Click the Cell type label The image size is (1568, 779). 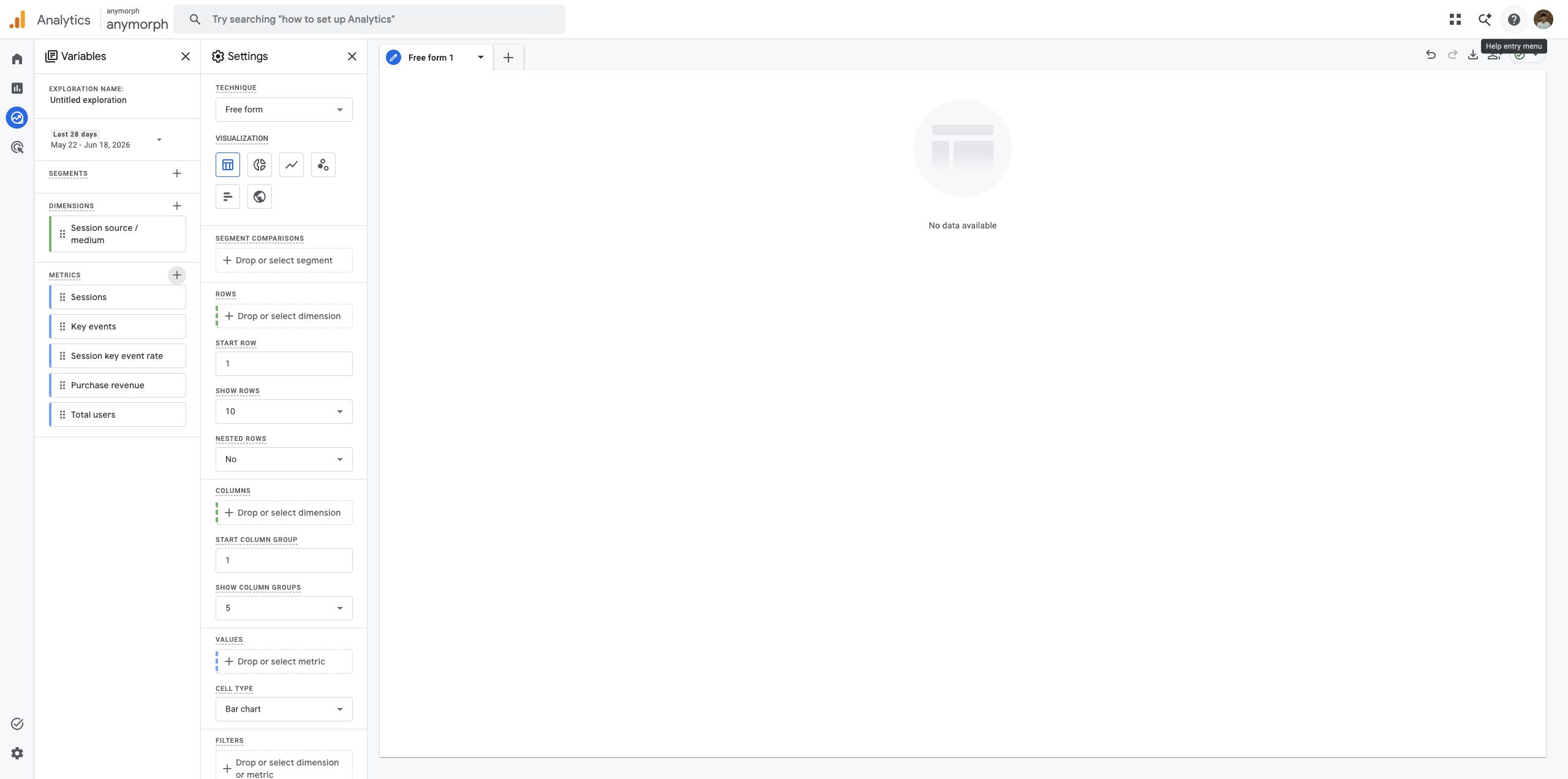tap(234, 688)
